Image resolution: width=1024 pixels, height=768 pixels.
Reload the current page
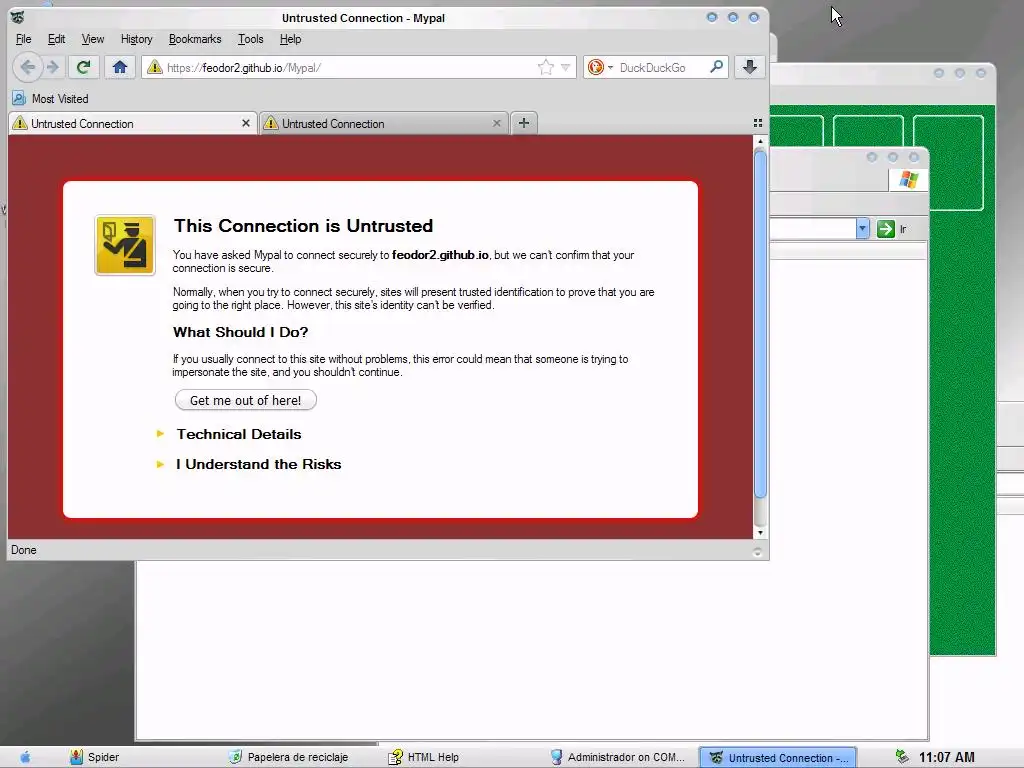(x=83, y=67)
